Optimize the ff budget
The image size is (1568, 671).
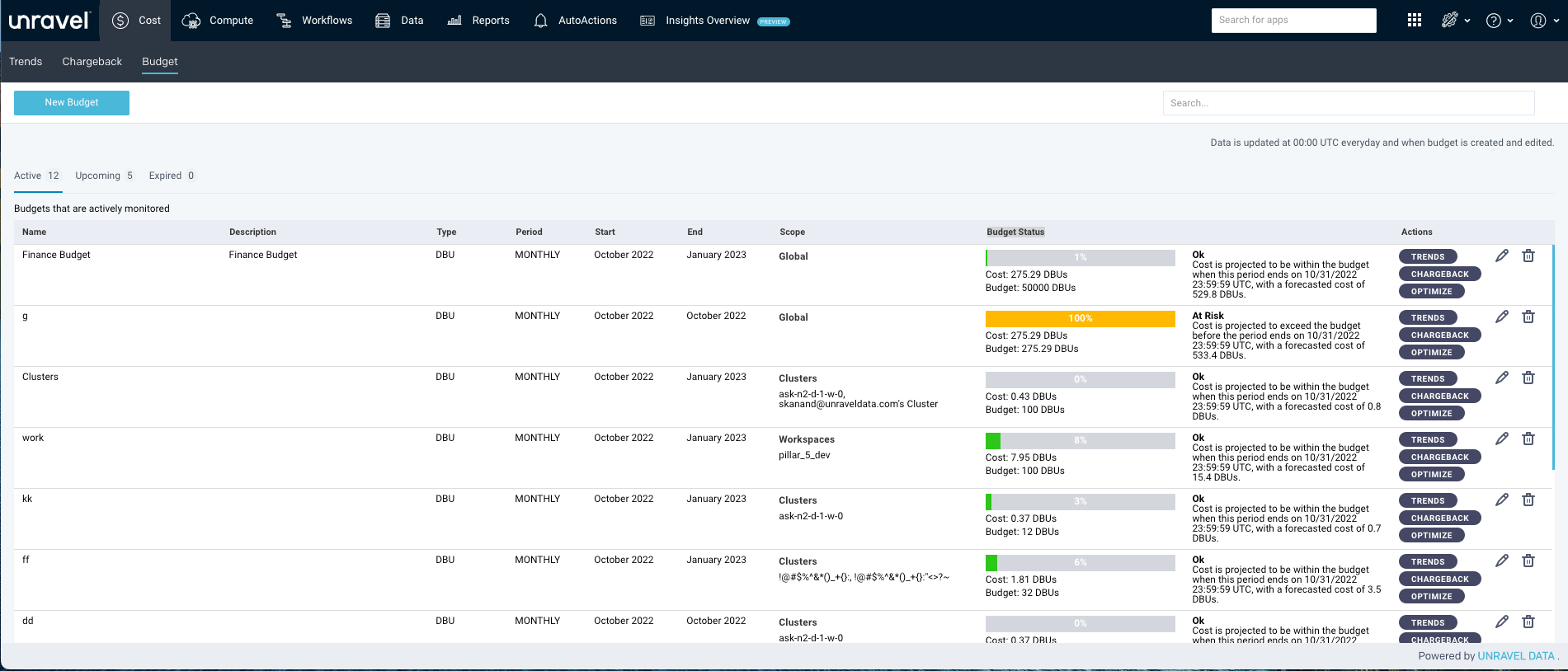tap(1432, 597)
